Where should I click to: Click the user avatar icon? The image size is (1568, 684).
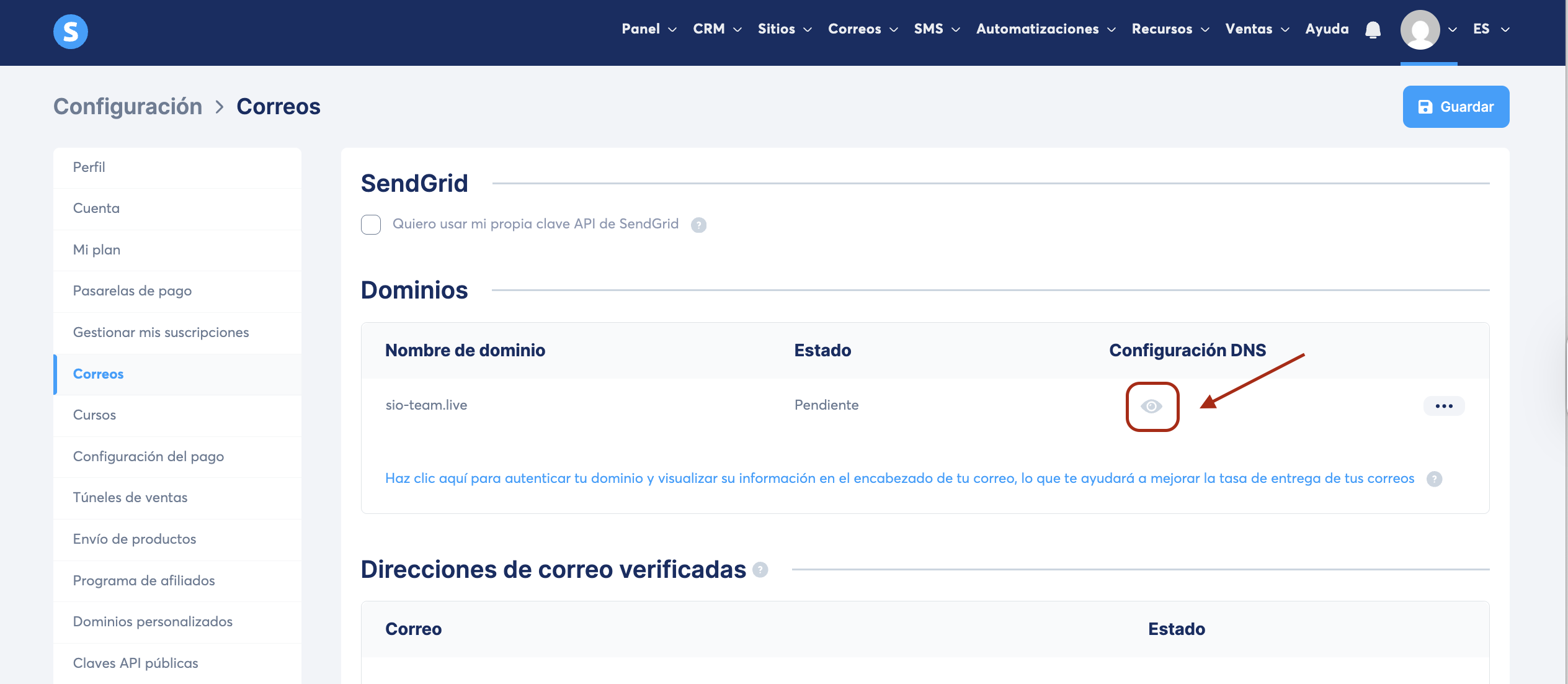[1419, 30]
